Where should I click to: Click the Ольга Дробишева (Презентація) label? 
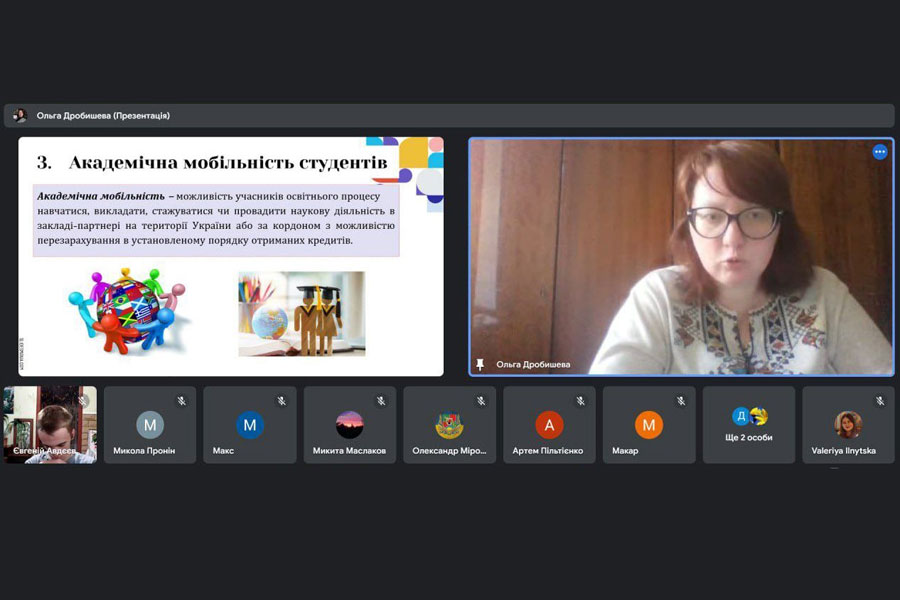tap(103, 115)
